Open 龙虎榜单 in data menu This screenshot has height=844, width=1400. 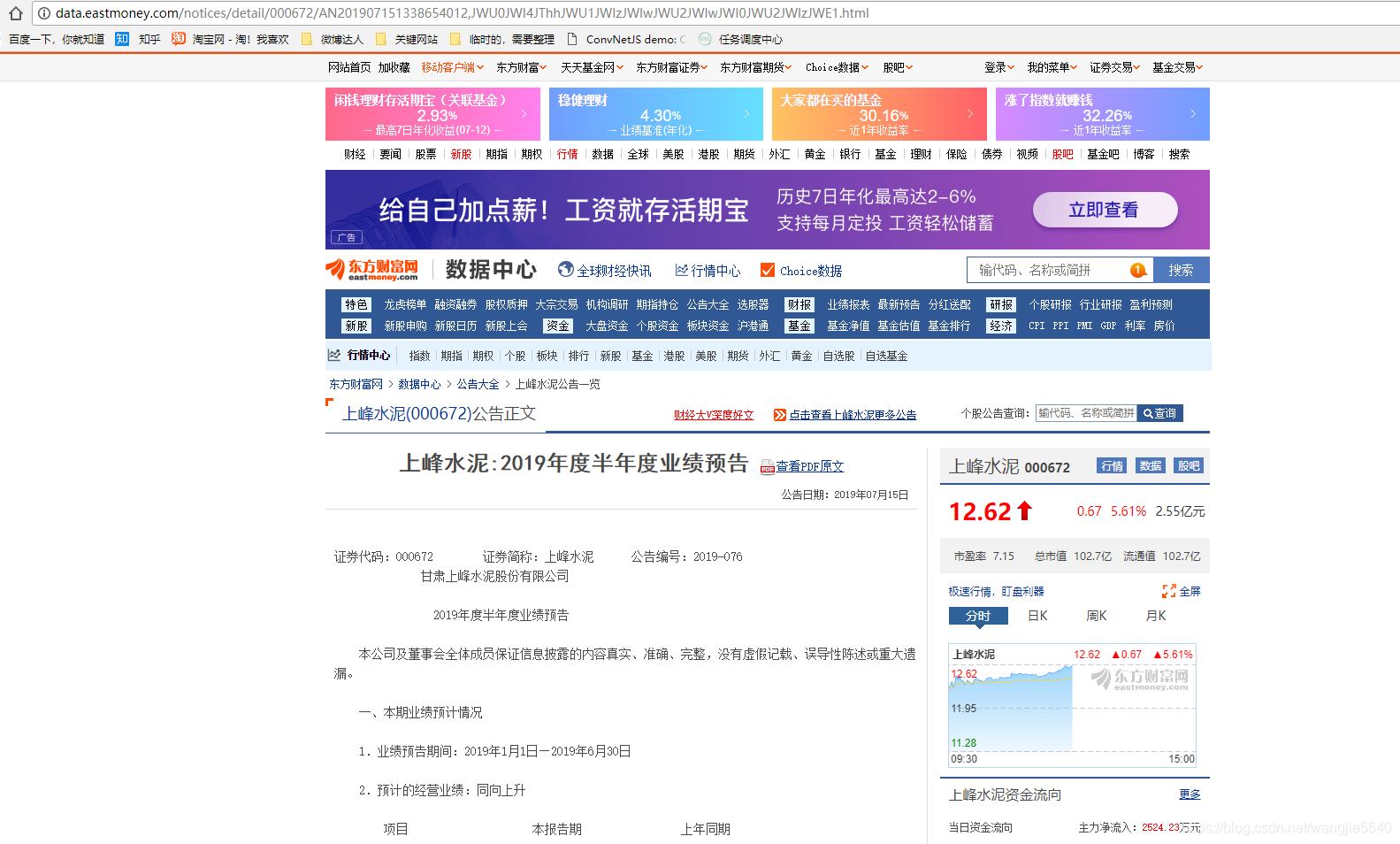click(x=405, y=304)
